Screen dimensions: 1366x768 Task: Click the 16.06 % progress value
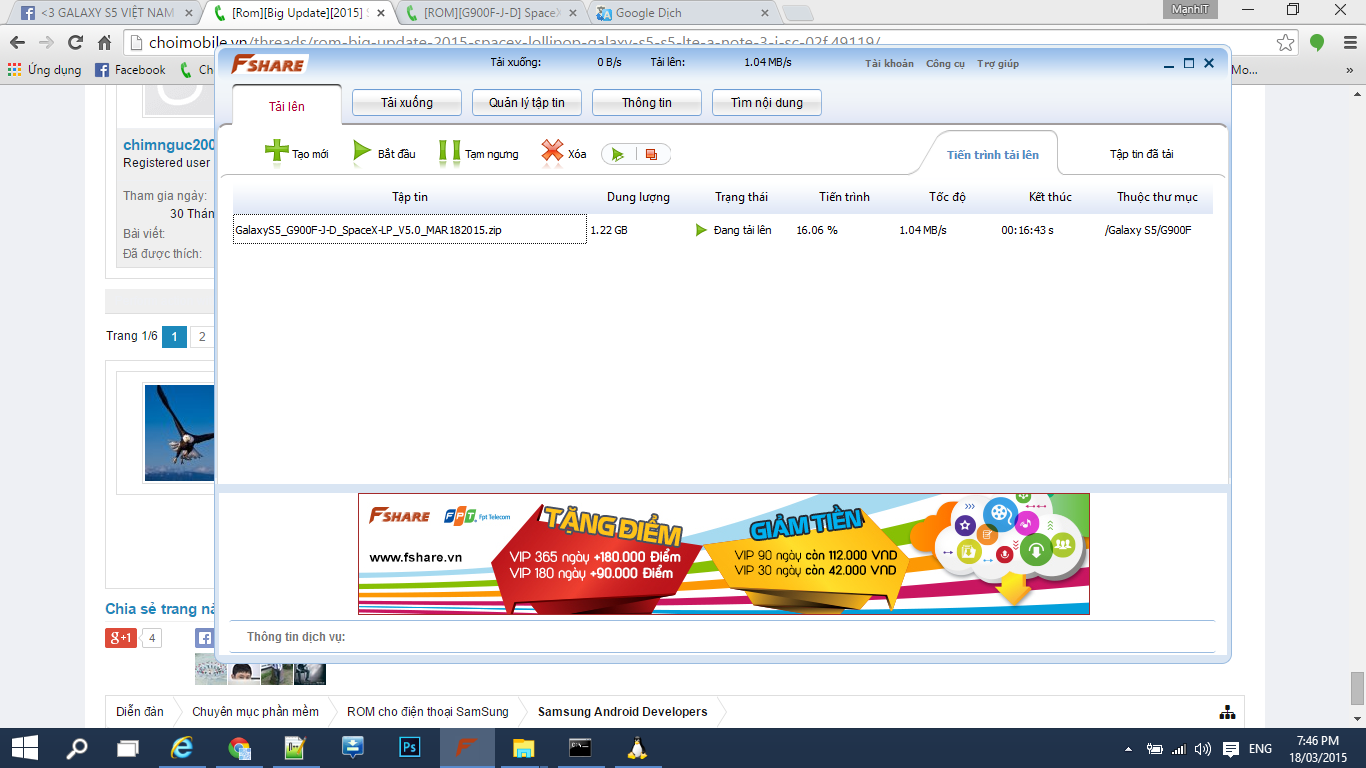(817, 230)
